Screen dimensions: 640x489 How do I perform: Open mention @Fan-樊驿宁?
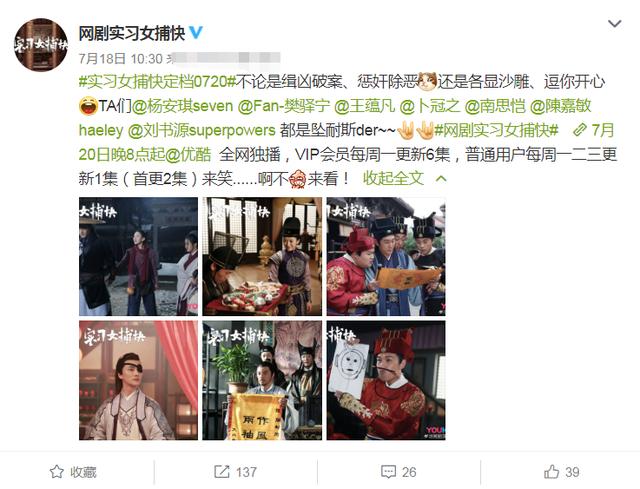click(283, 106)
